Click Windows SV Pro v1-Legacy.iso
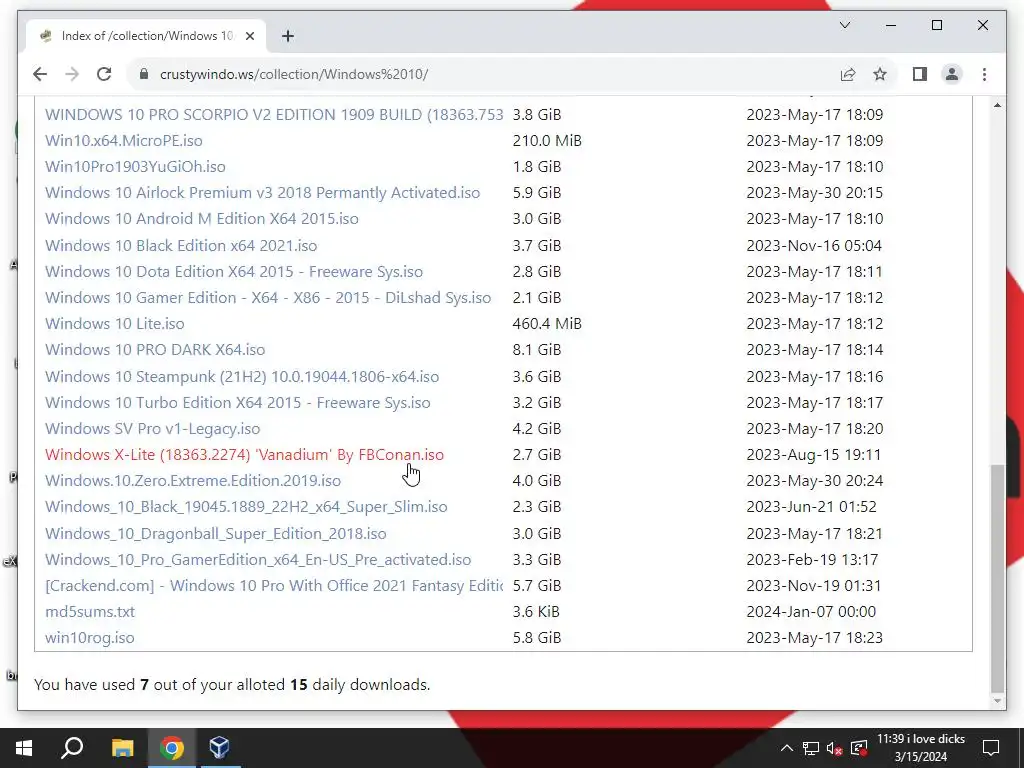1024x768 pixels. [x=152, y=429]
